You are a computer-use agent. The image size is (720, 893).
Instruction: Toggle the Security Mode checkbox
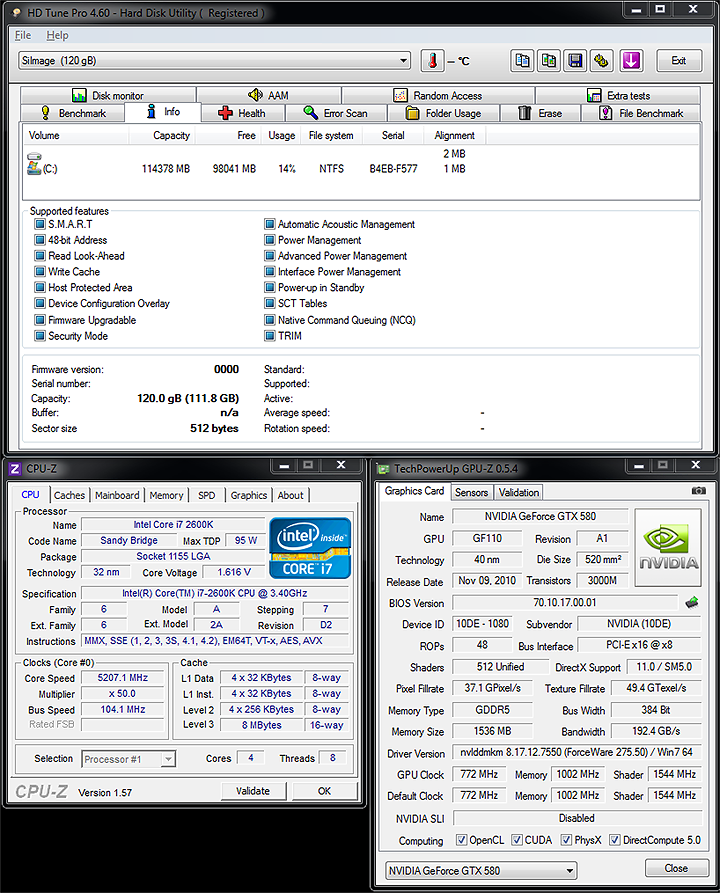point(40,335)
